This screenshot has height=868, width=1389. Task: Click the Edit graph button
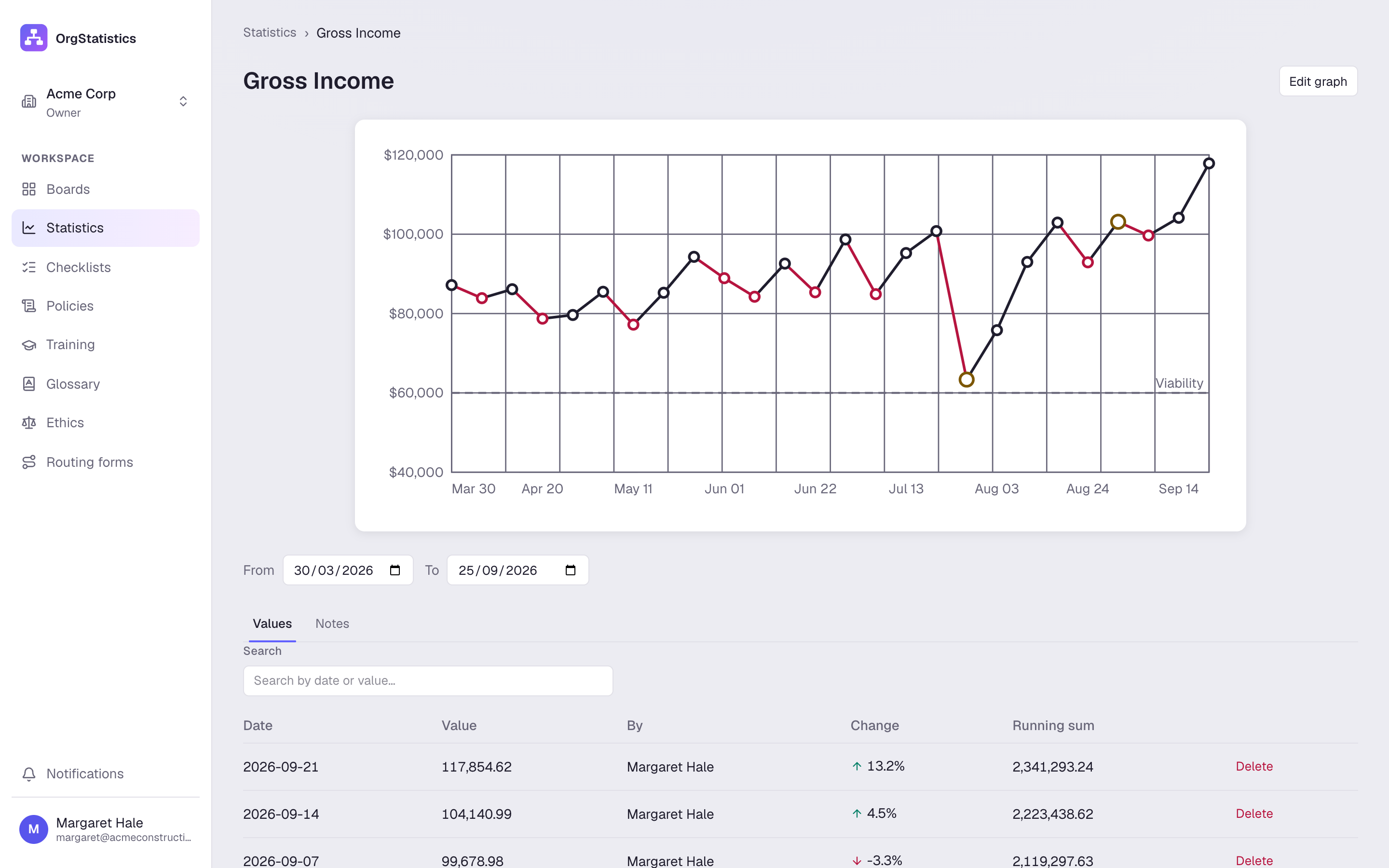tap(1318, 81)
